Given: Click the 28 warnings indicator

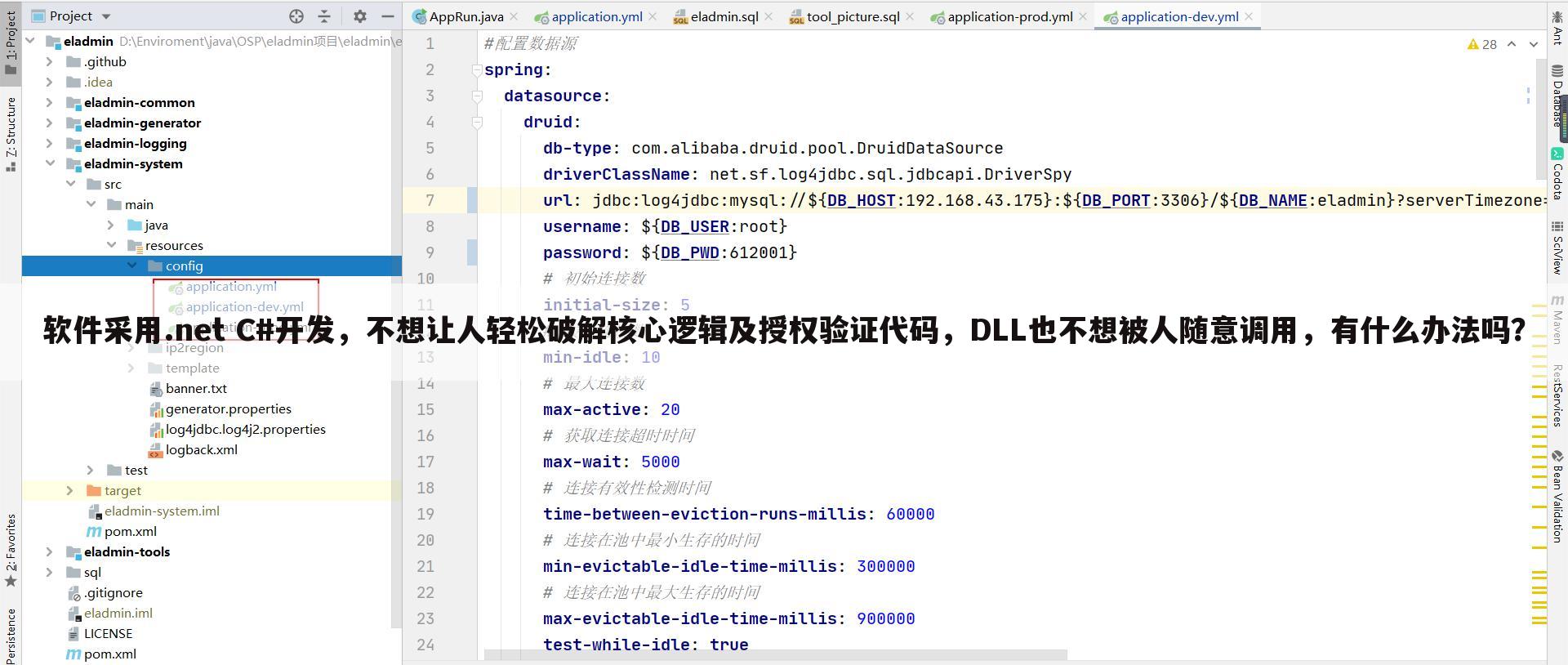Looking at the screenshot, I should (1482, 44).
